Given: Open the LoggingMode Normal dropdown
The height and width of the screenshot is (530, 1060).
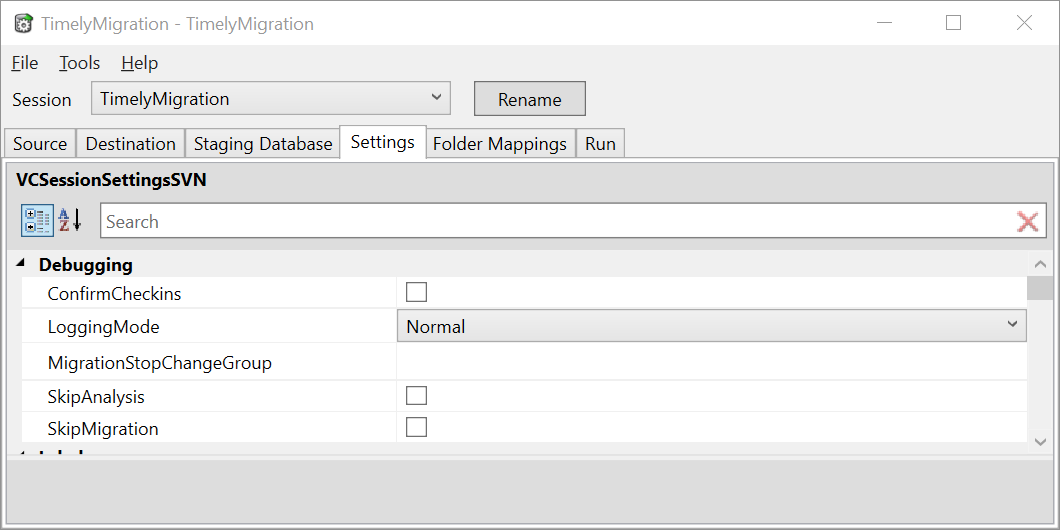Looking at the screenshot, I should [x=711, y=326].
